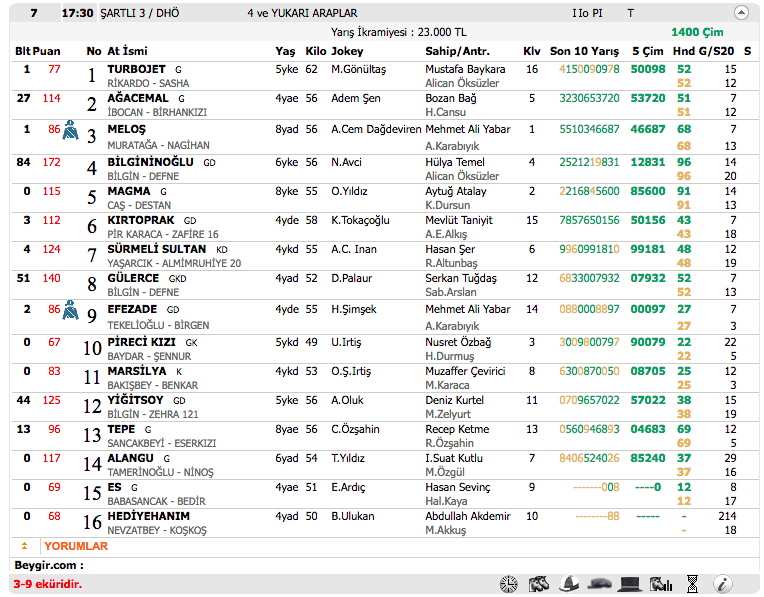Open horse TURBOJET details
764x597 pixels.
pyautogui.click(x=136, y=69)
